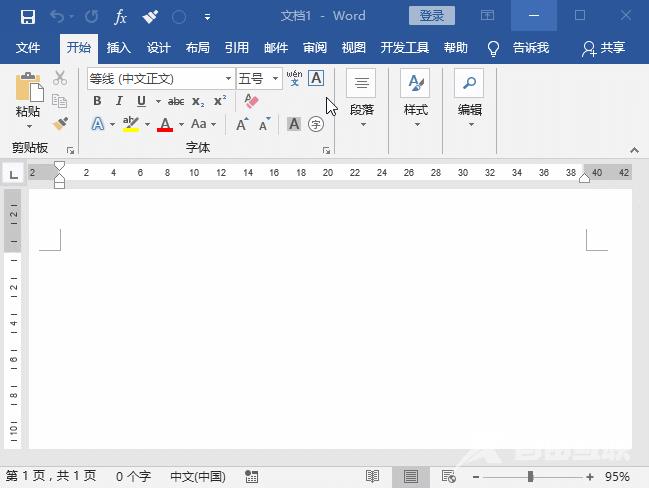Switch to Web Layout view icon

tap(449, 476)
